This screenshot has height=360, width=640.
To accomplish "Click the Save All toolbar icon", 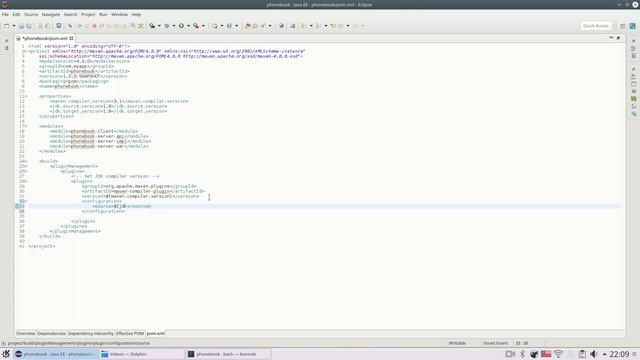I will 29,26.
